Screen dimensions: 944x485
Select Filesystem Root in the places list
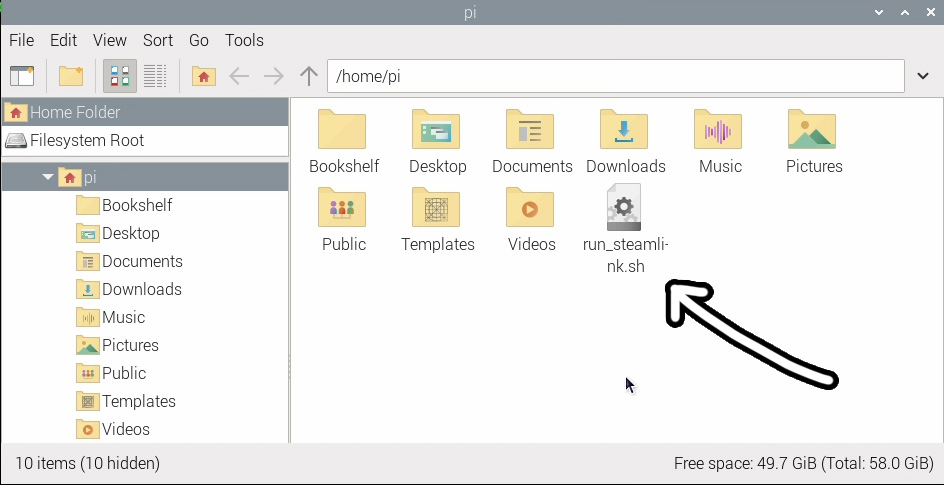(86, 140)
